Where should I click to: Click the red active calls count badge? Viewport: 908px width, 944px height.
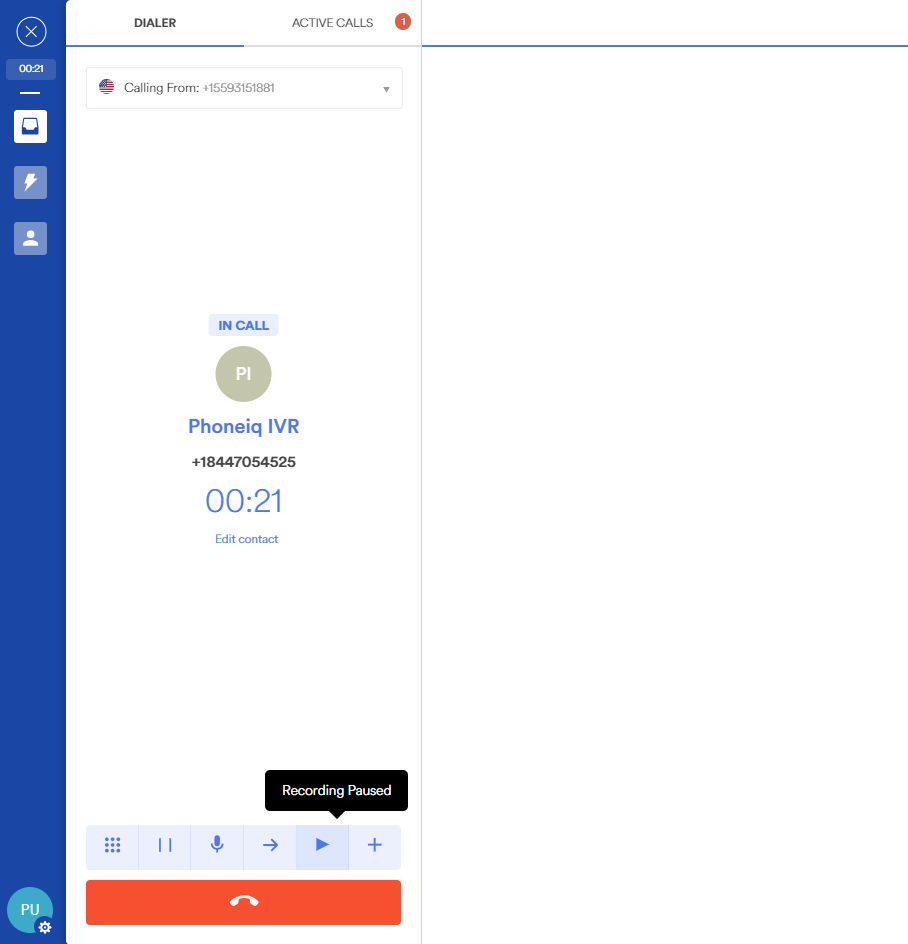click(x=403, y=22)
